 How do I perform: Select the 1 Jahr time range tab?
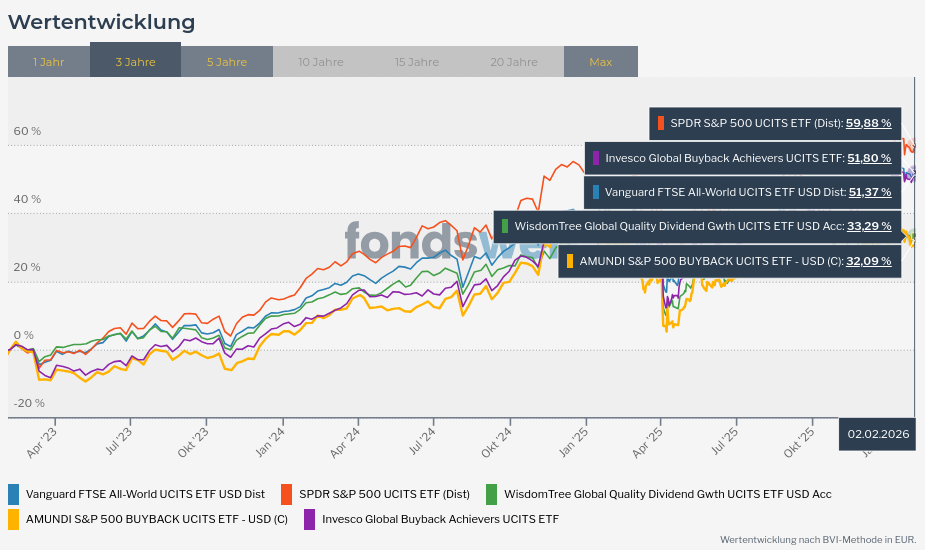coord(49,61)
